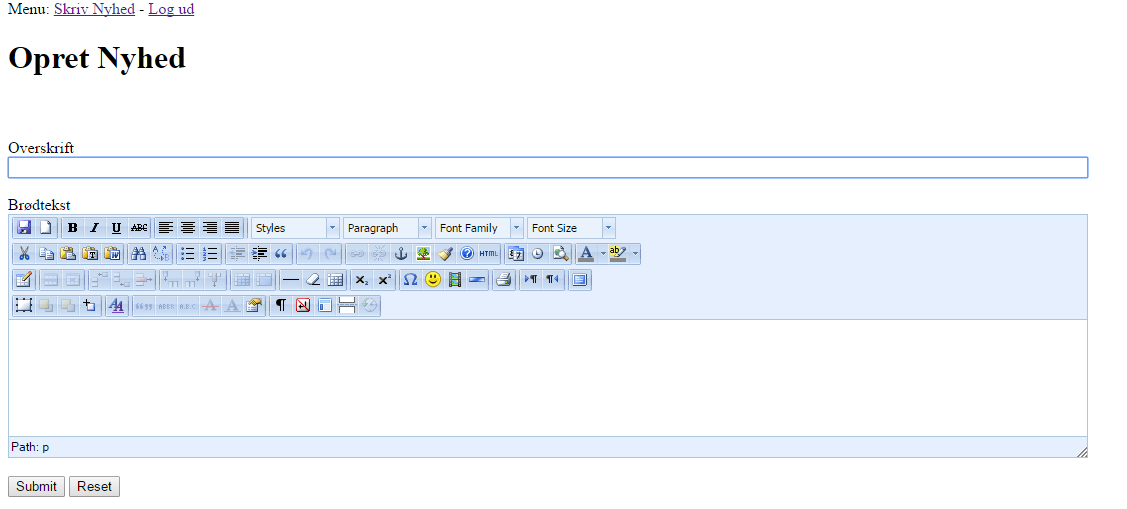The height and width of the screenshot is (509, 1127).
Task: Toggle bold formatting
Action: (72, 228)
